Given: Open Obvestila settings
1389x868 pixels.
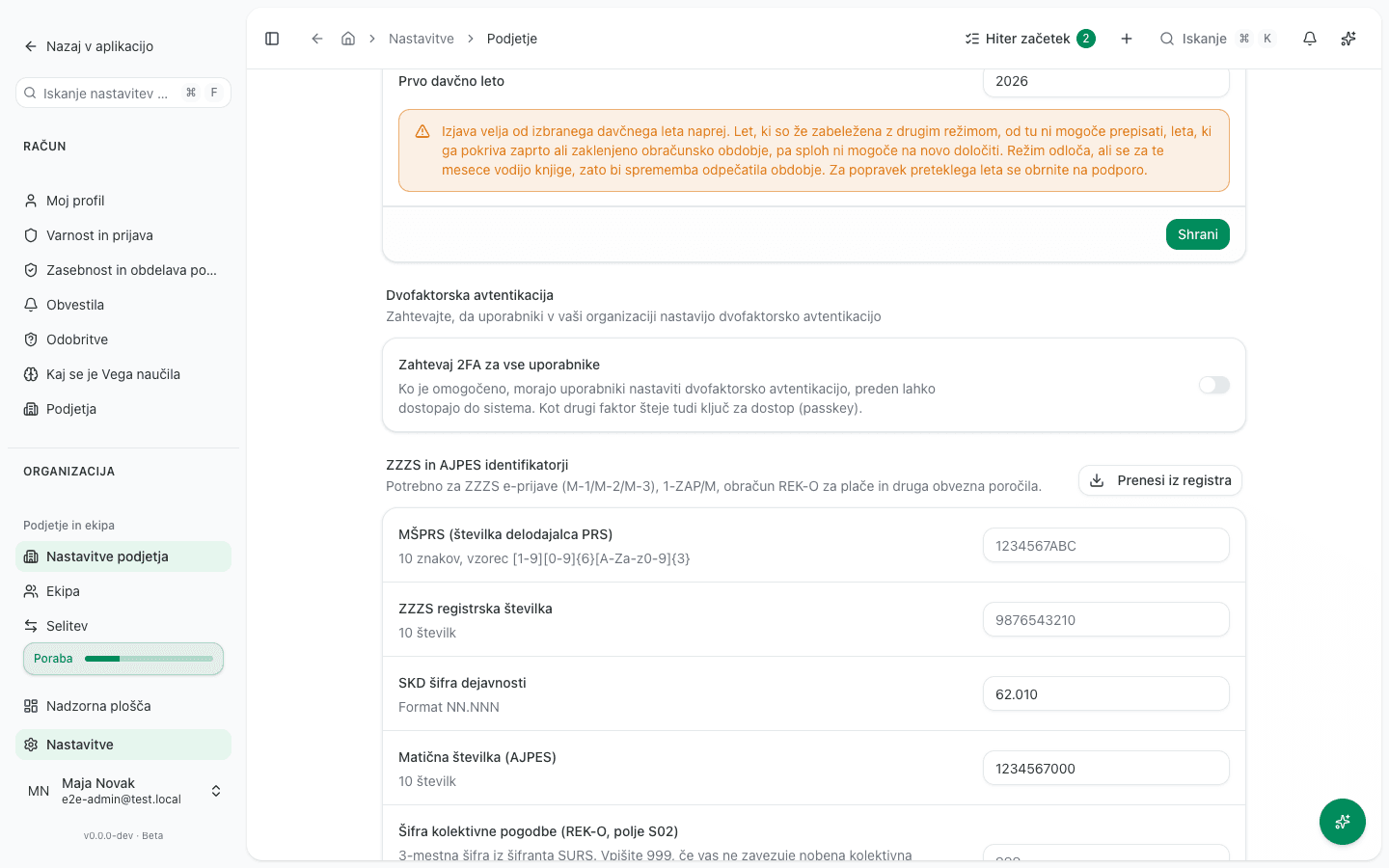Looking at the screenshot, I should click(123, 305).
